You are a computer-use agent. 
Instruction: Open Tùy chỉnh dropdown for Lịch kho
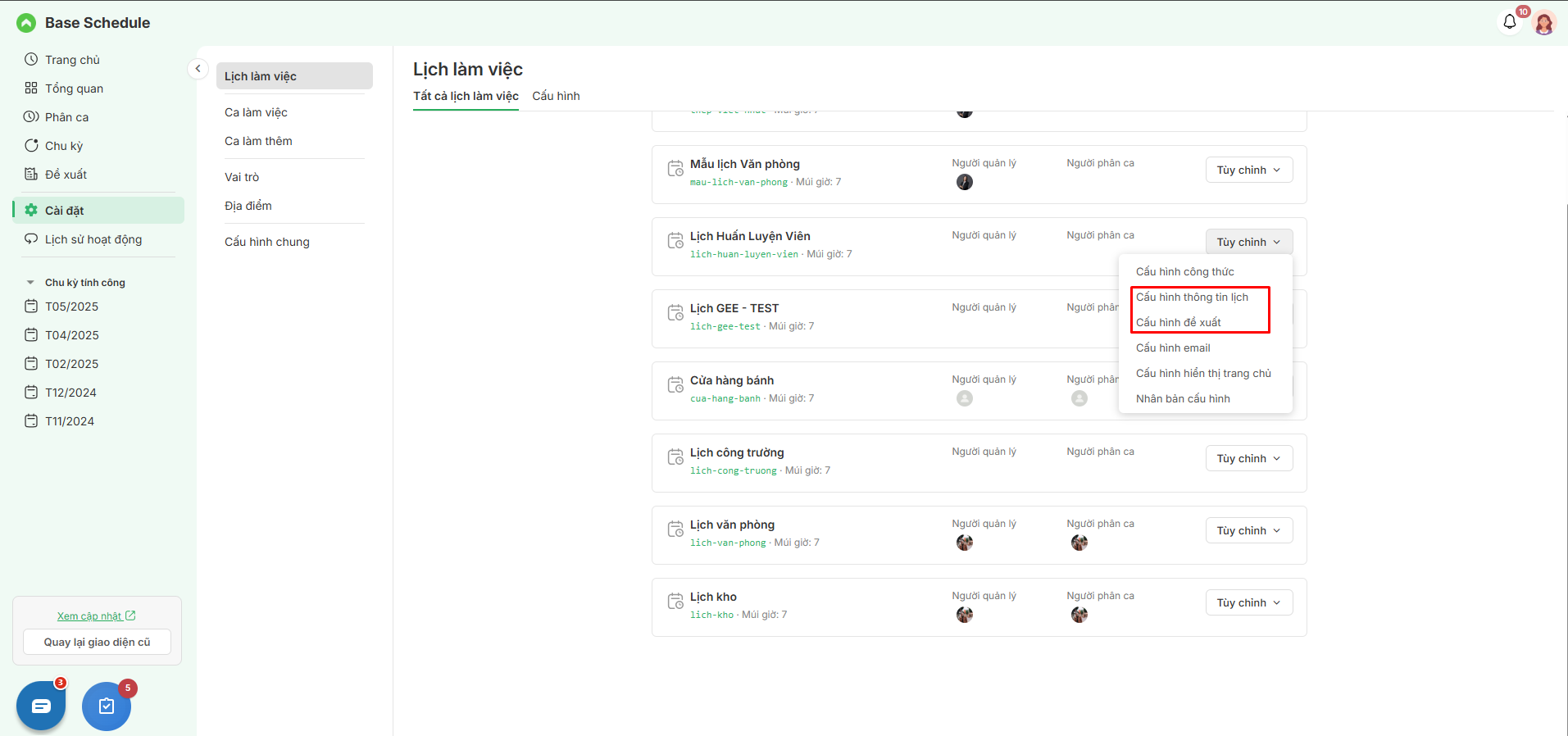click(x=1249, y=602)
